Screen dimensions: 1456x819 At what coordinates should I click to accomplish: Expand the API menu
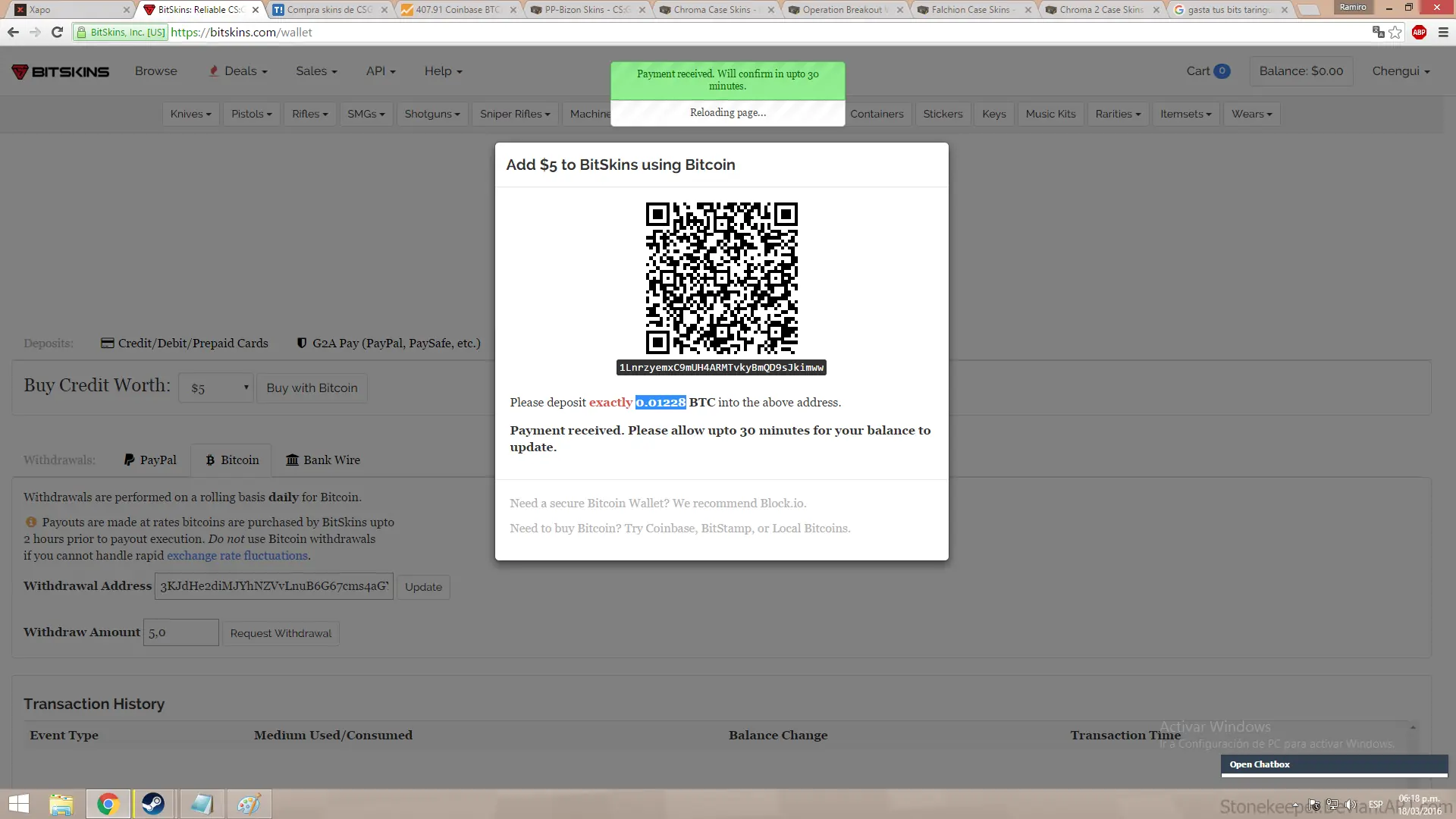pyautogui.click(x=381, y=71)
